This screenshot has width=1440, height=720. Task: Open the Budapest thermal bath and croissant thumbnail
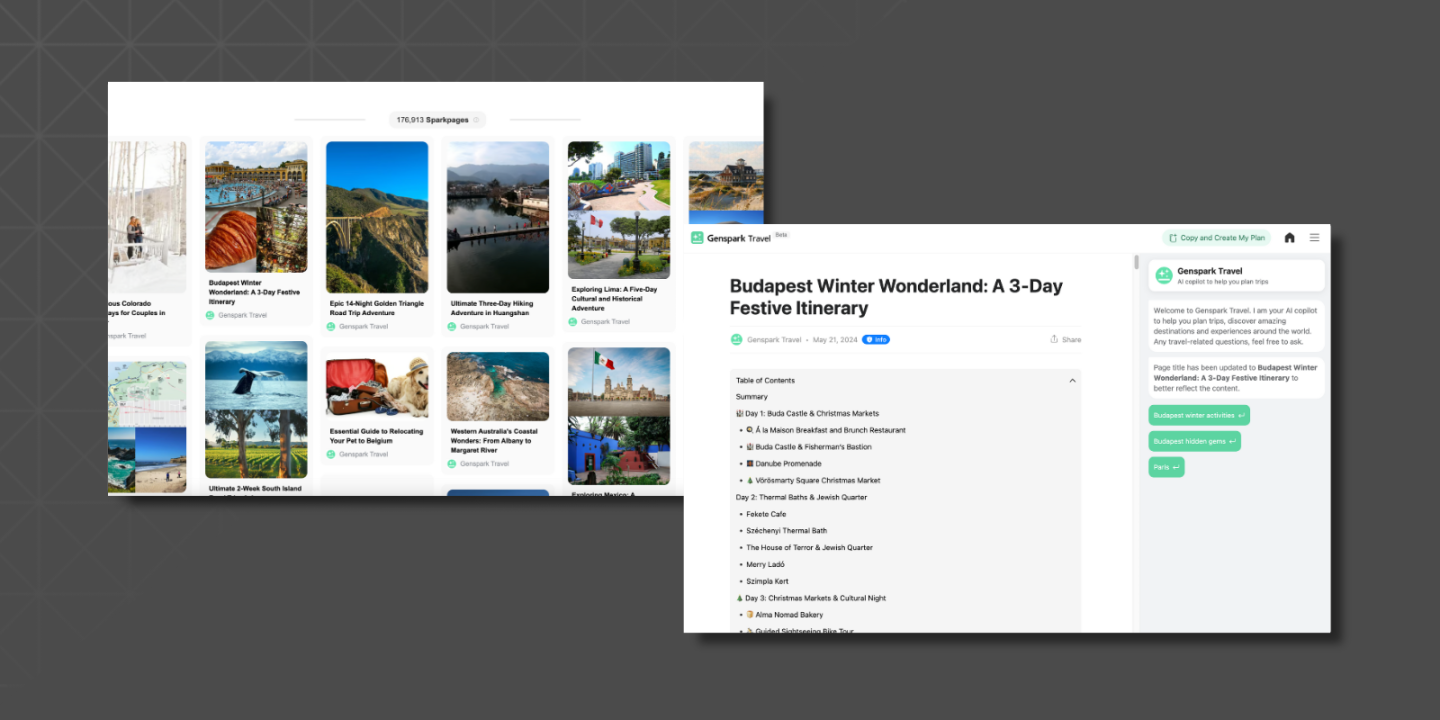click(256, 207)
